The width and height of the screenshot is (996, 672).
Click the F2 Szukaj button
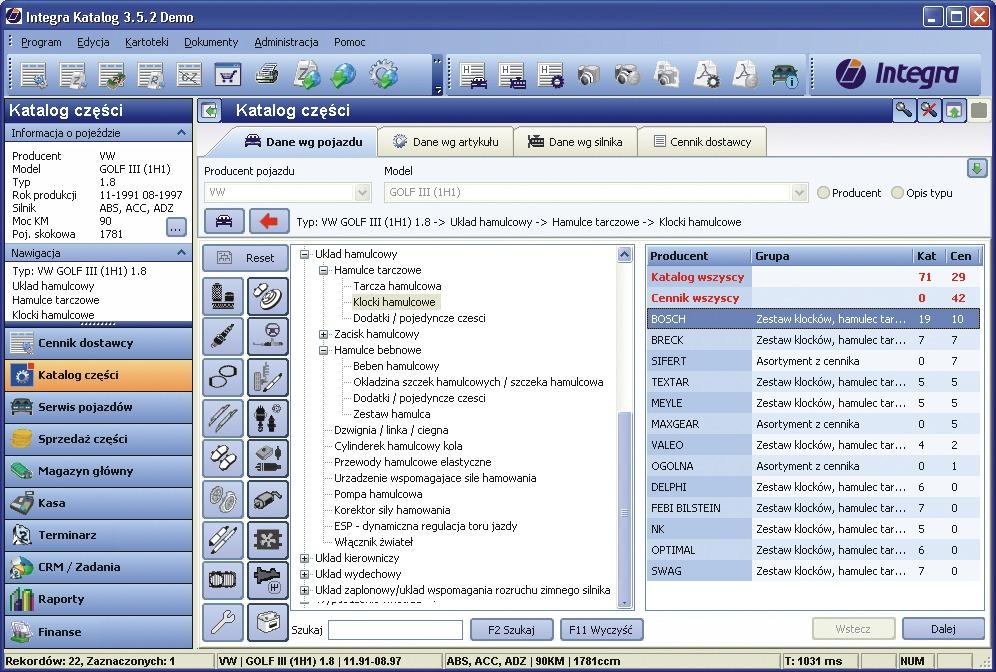pos(511,629)
